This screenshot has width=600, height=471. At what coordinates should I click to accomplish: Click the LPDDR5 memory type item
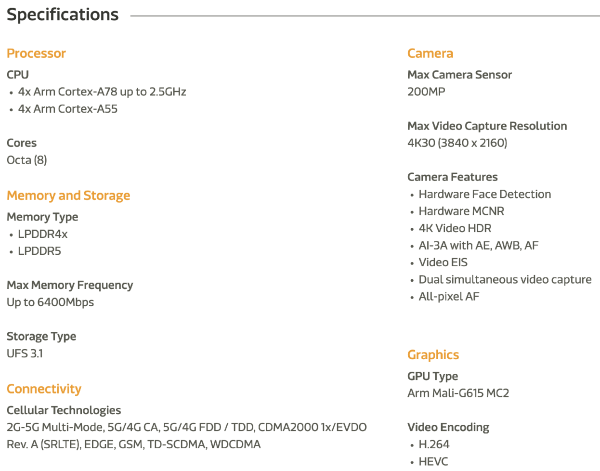pos(40,251)
